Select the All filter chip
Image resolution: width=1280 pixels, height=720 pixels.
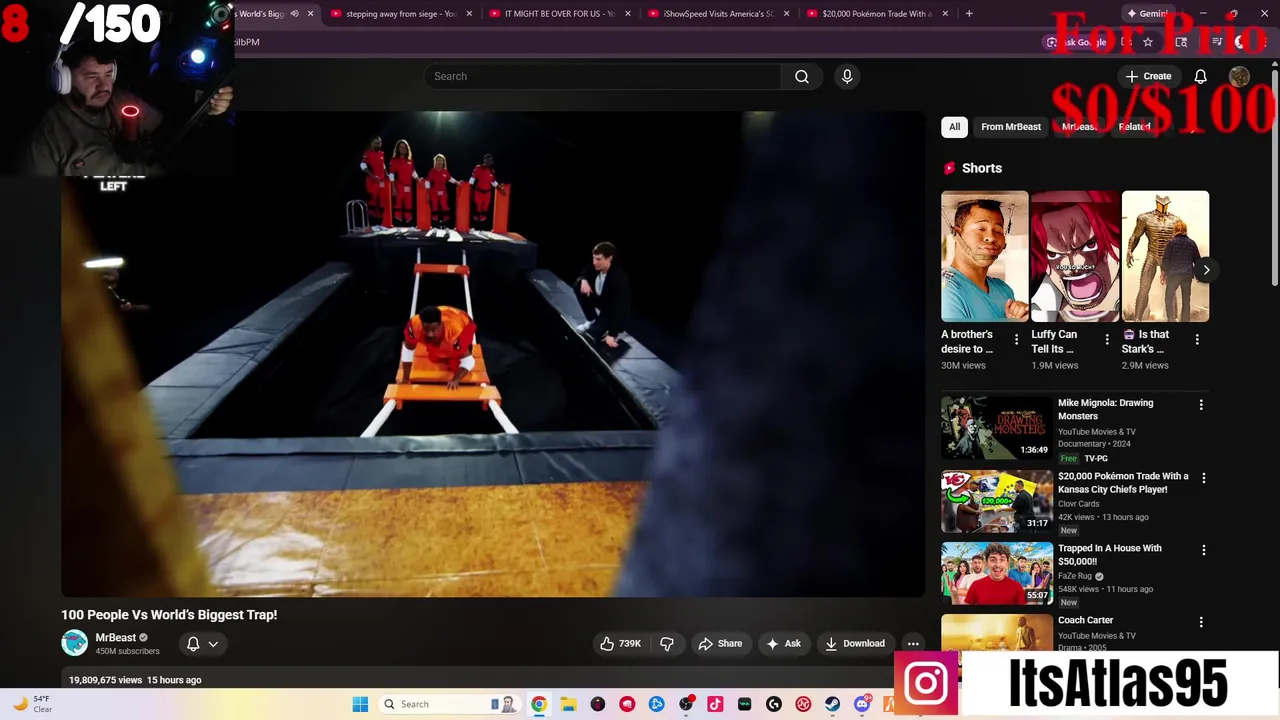[954, 127]
